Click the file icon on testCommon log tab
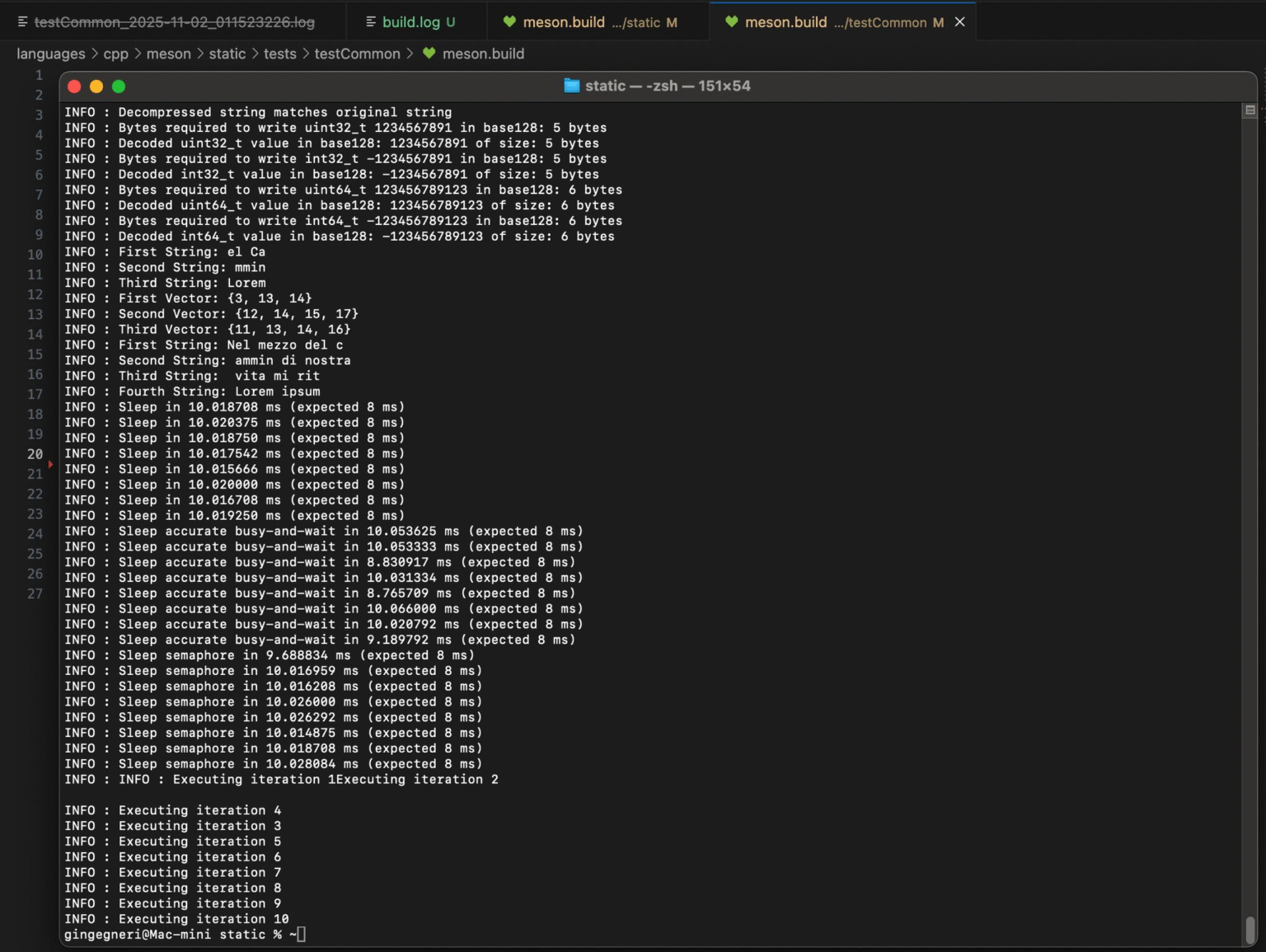 click(x=23, y=22)
